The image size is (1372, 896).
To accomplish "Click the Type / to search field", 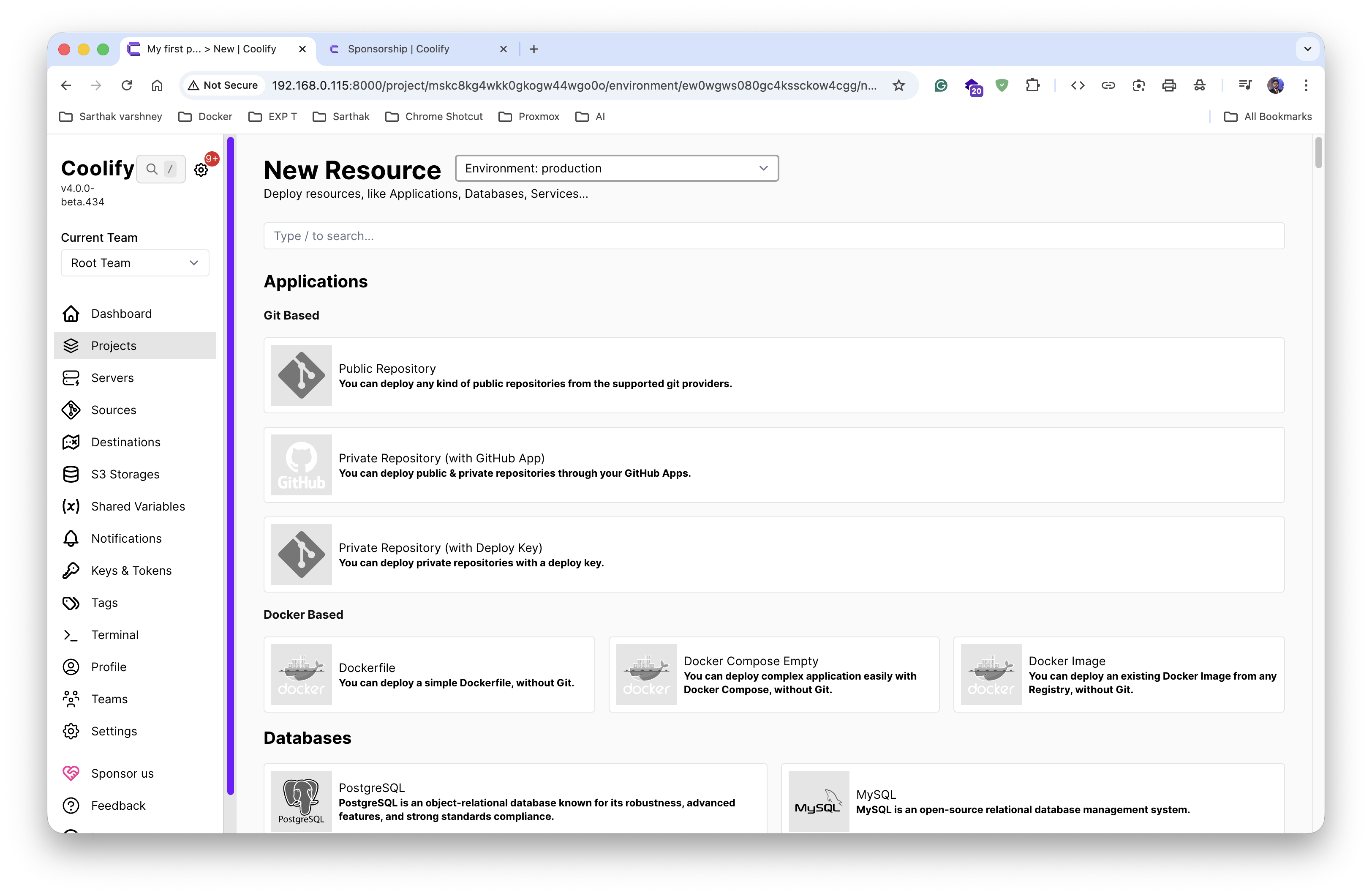I will click(x=773, y=236).
